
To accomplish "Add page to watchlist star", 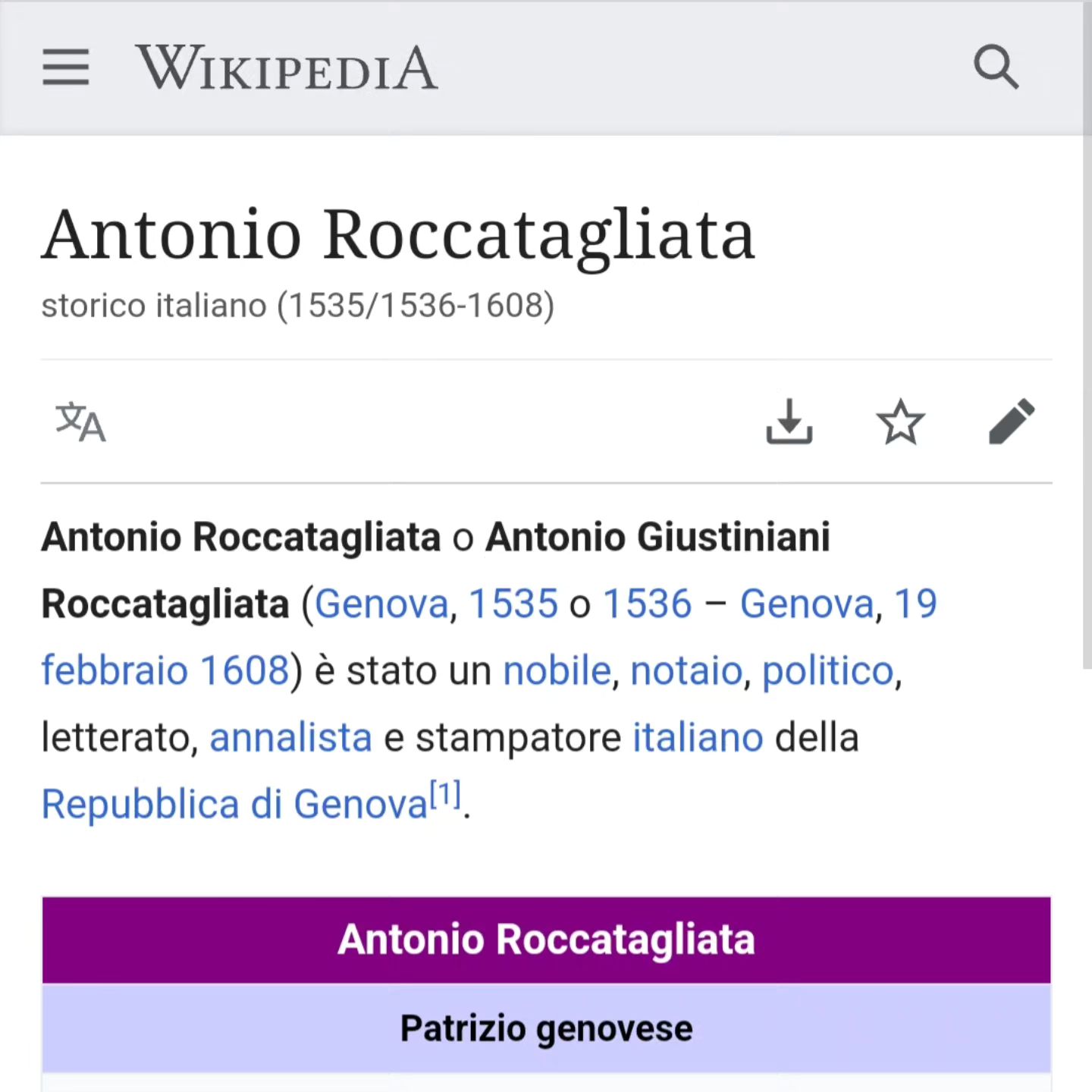I will coord(900,421).
